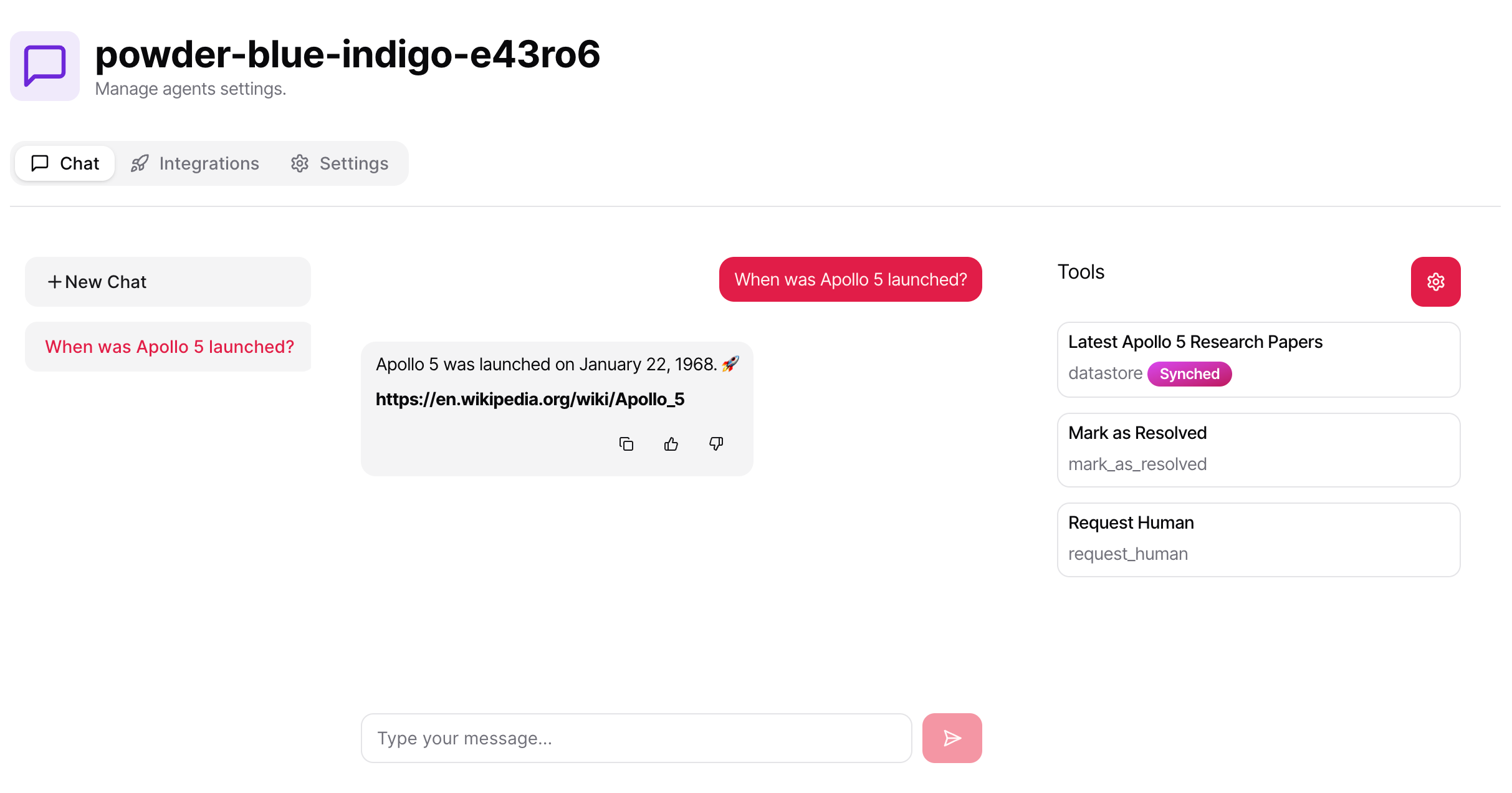The width and height of the screenshot is (1512, 793).
Task: Go to the Settings tab label
Action: pyautogui.click(x=354, y=163)
